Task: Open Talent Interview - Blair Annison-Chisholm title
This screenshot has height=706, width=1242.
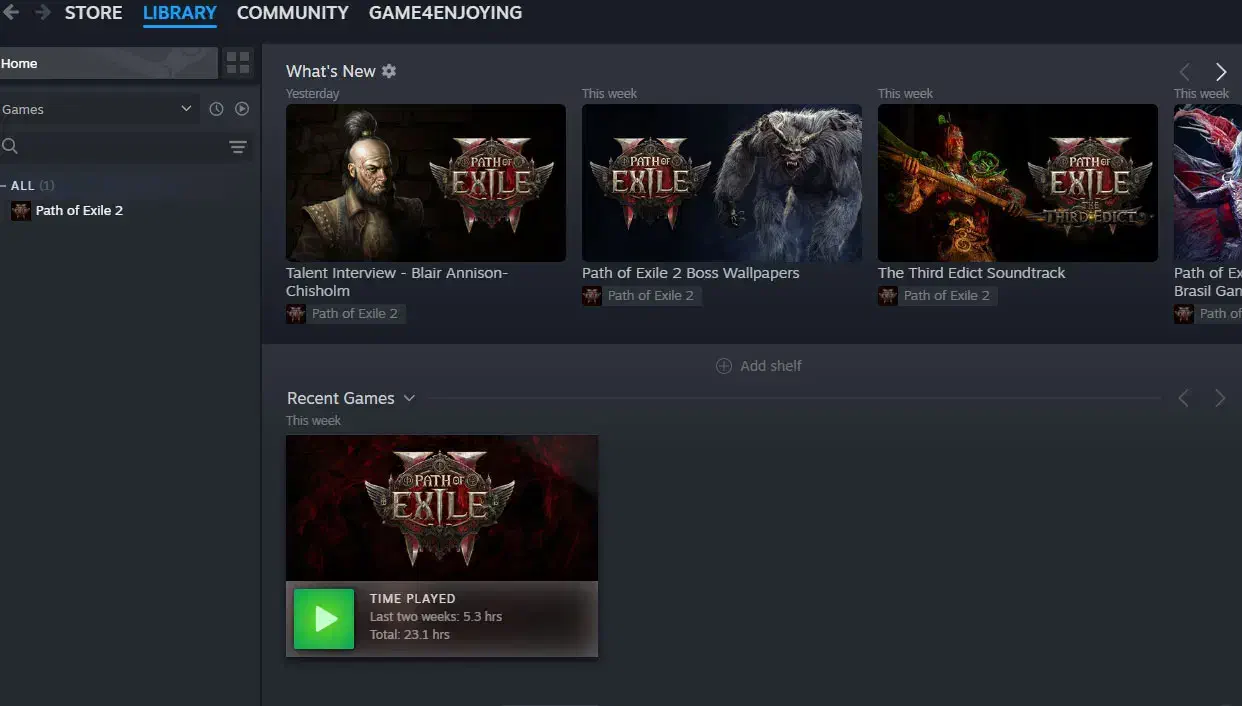Action: tap(397, 282)
